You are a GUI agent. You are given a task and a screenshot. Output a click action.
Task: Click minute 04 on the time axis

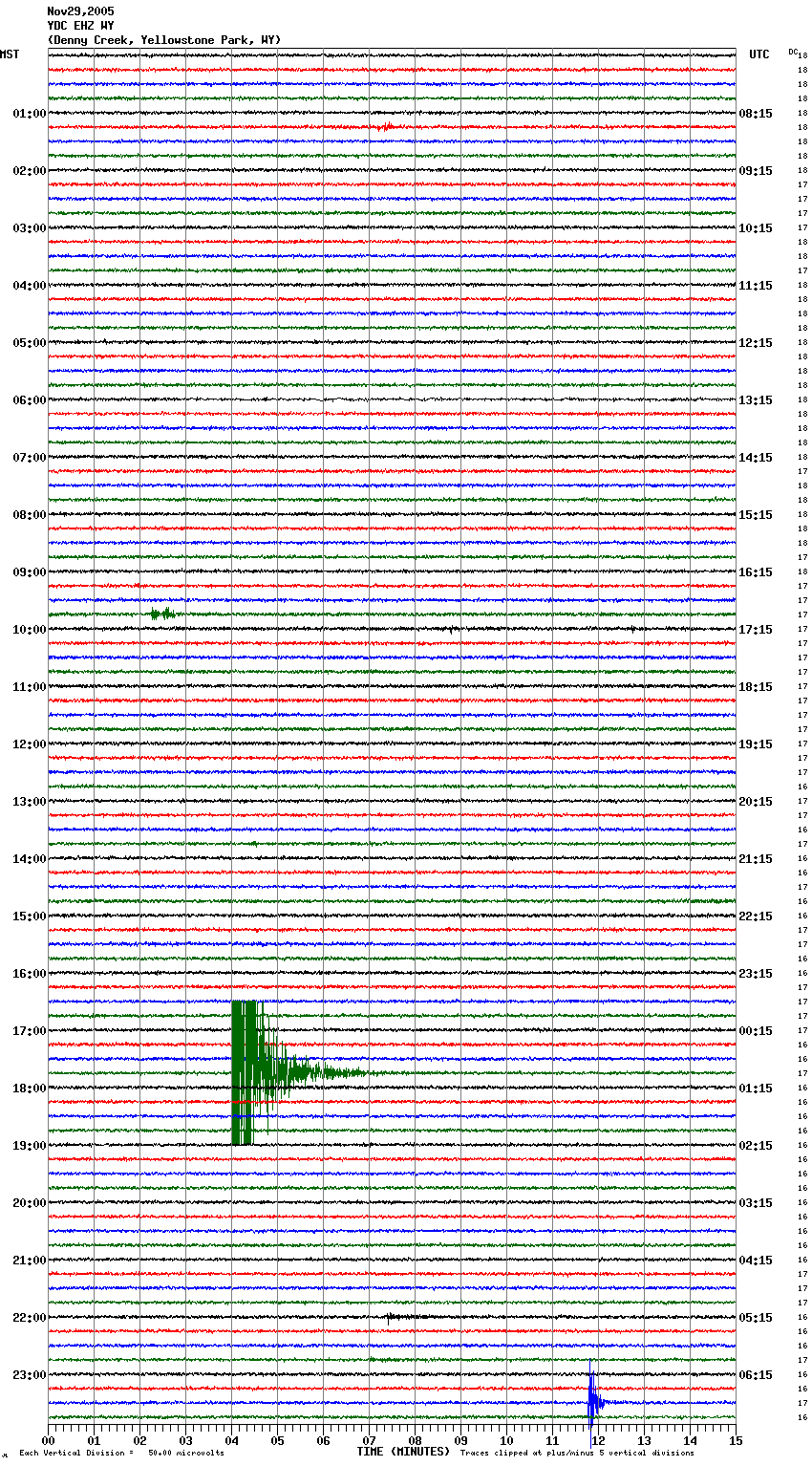coord(232,1440)
